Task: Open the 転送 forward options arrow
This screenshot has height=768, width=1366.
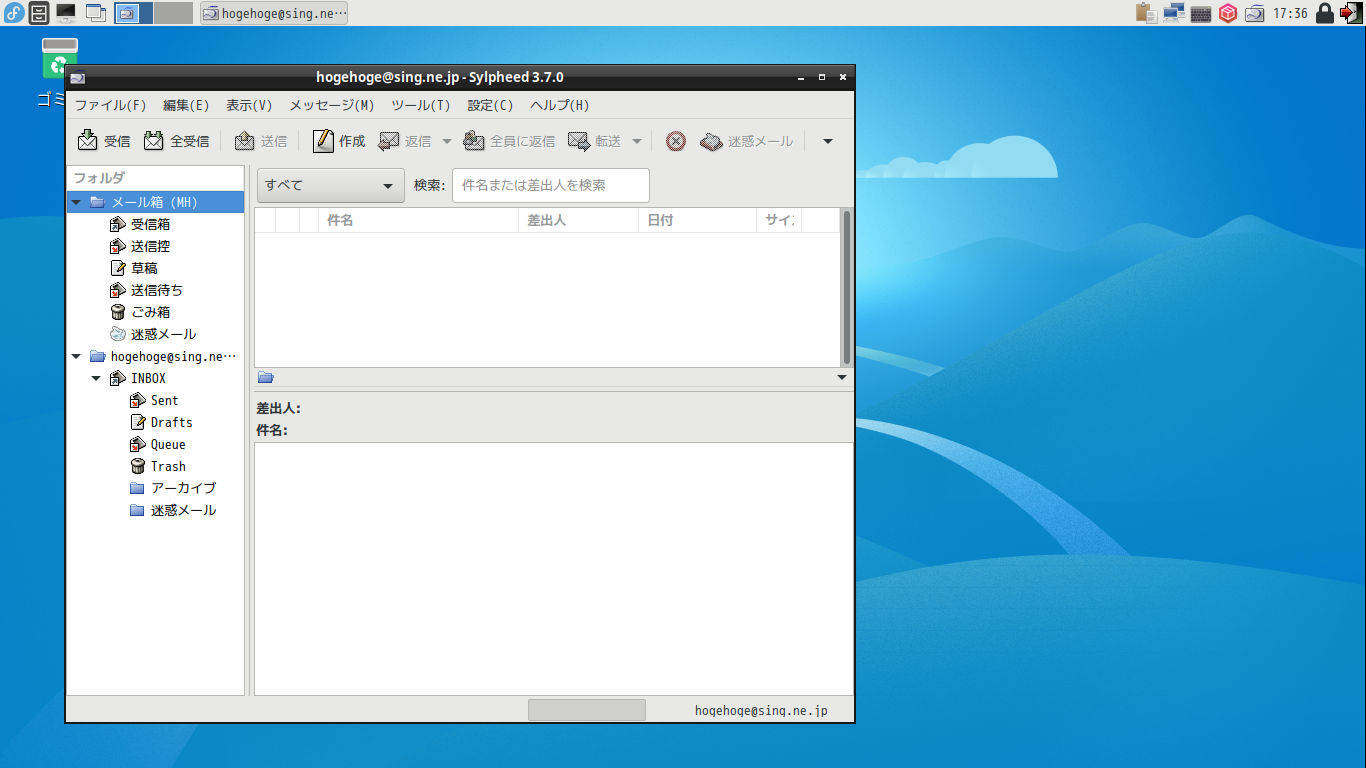Action: click(x=637, y=141)
